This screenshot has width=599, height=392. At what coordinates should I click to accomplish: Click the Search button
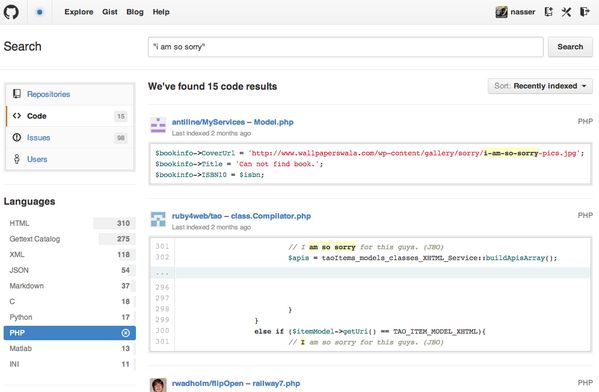point(570,47)
